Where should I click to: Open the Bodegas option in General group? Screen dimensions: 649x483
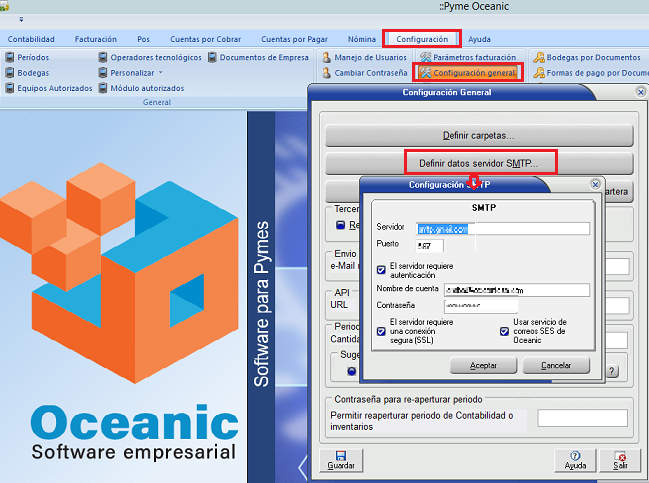(27, 73)
